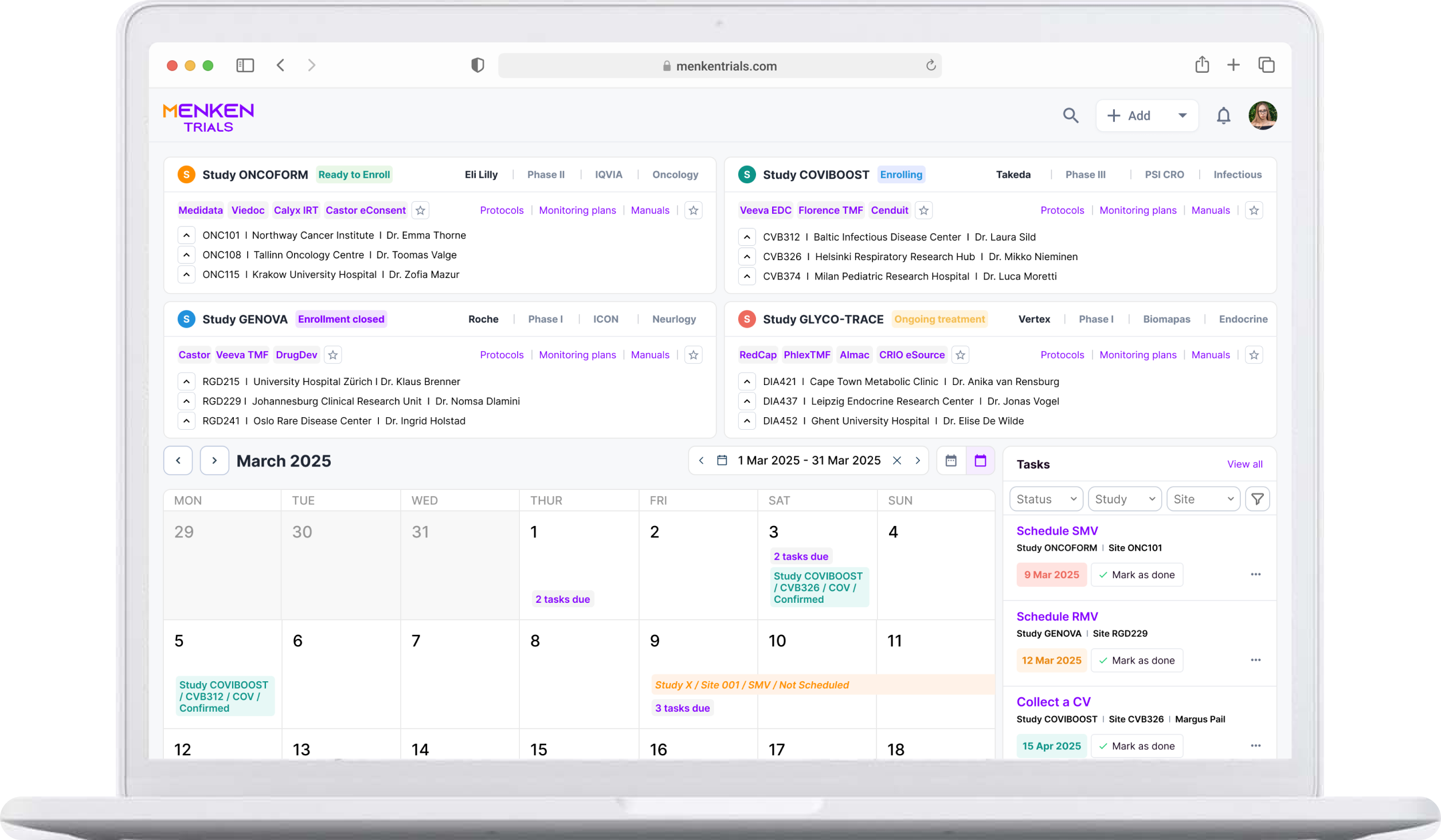Go to previous month arrow
The image size is (1441, 840).
[x=178, y=461]
